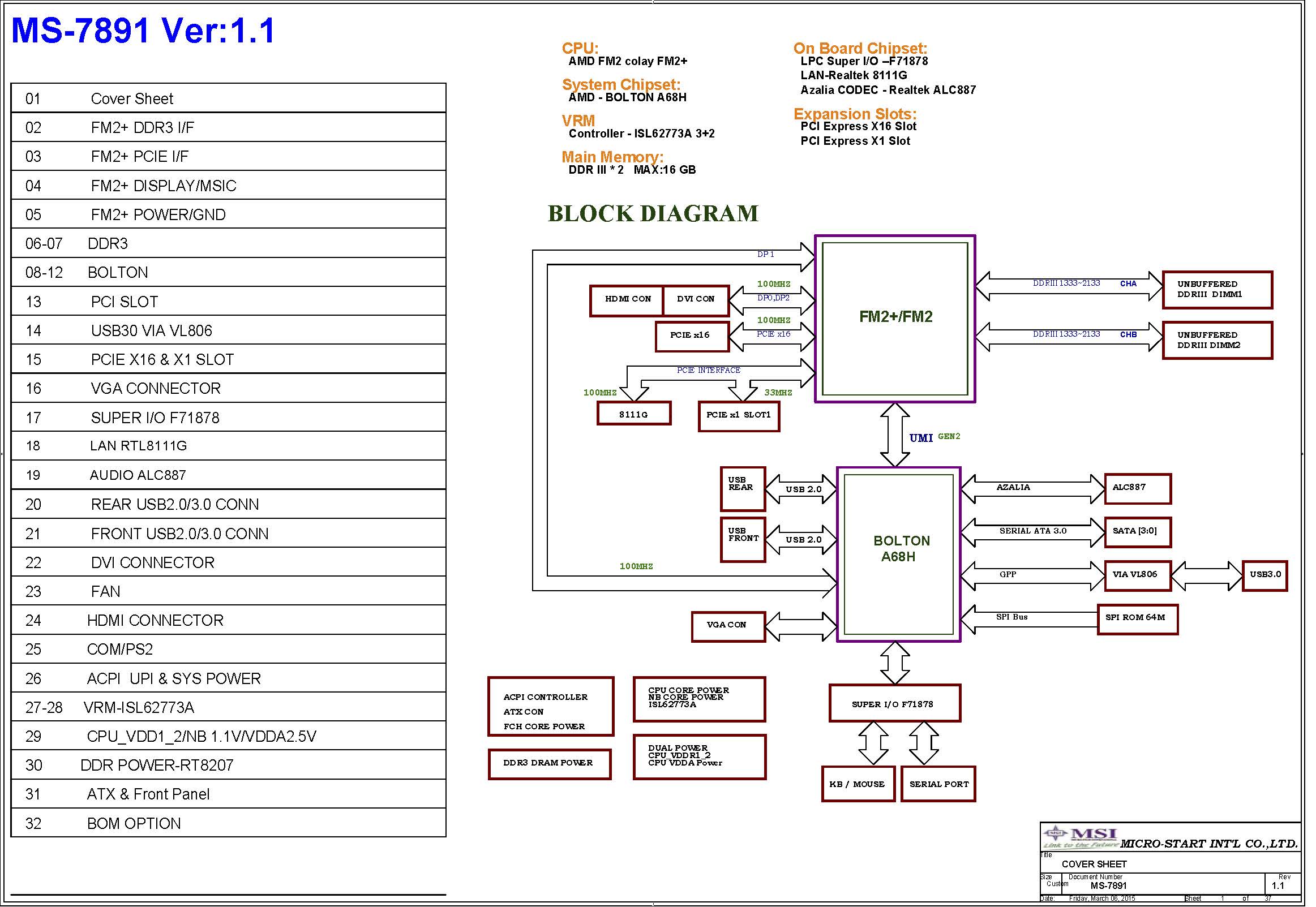Viewport: 1316px width, 907px height.
Task: Pick index row "14 USB30 VIA VL806"
Action: point(229,330)
